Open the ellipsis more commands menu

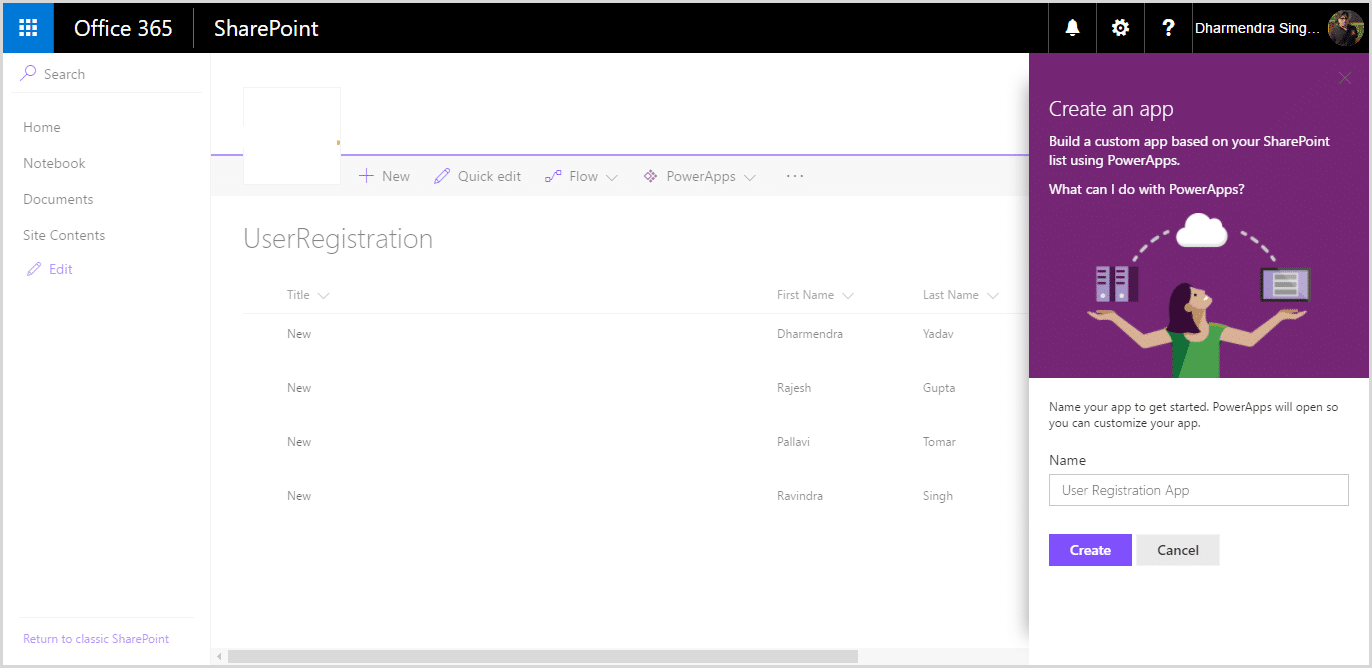point(795,176)
